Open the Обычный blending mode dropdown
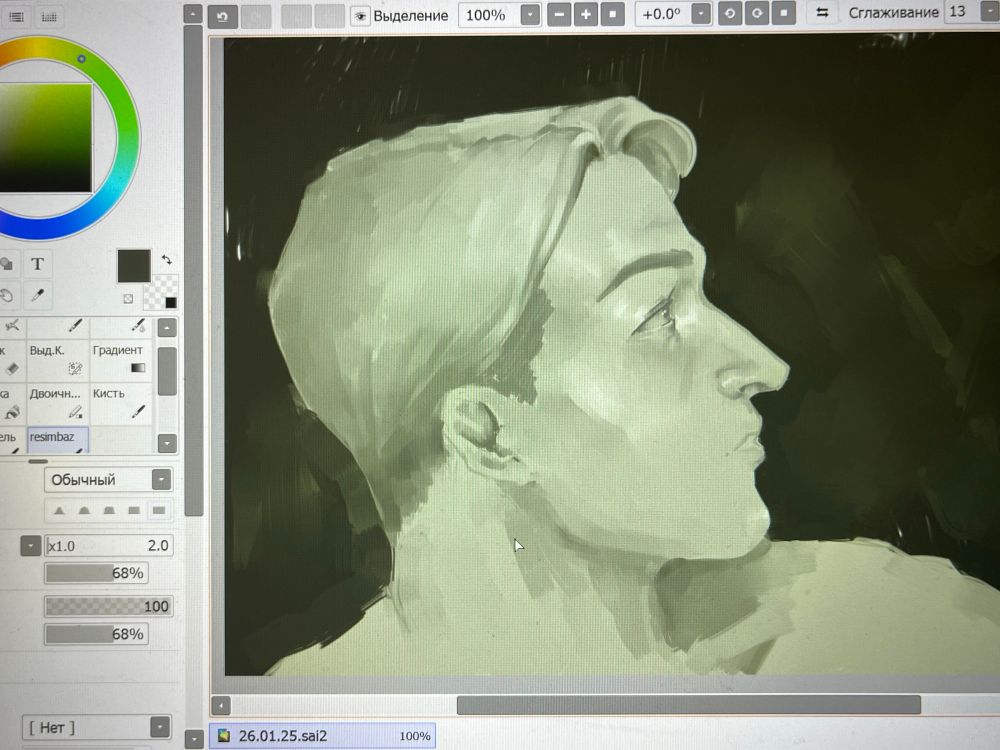 (x=161, y=480)
